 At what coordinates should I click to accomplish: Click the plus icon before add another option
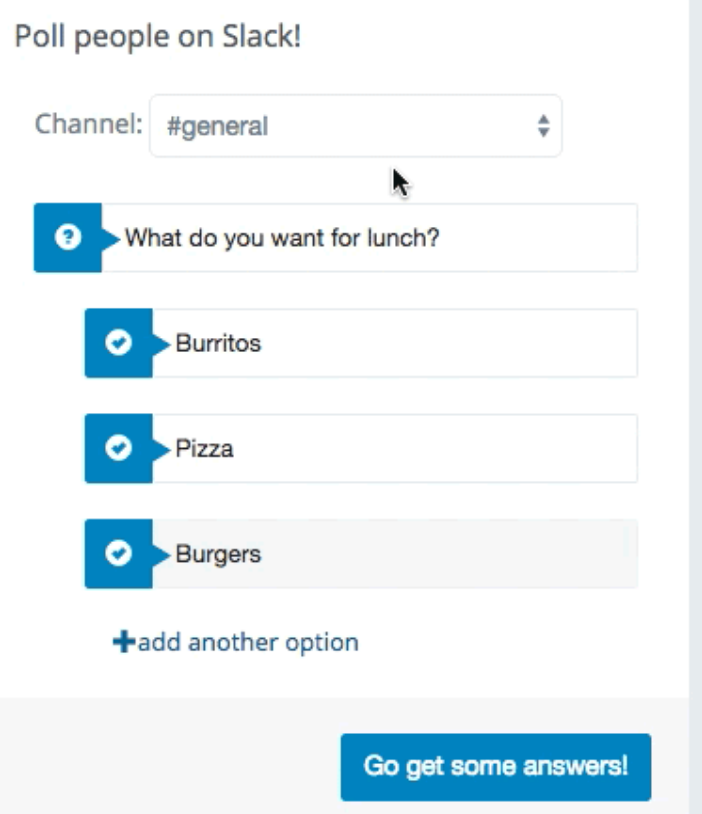[x=124, y=642]
